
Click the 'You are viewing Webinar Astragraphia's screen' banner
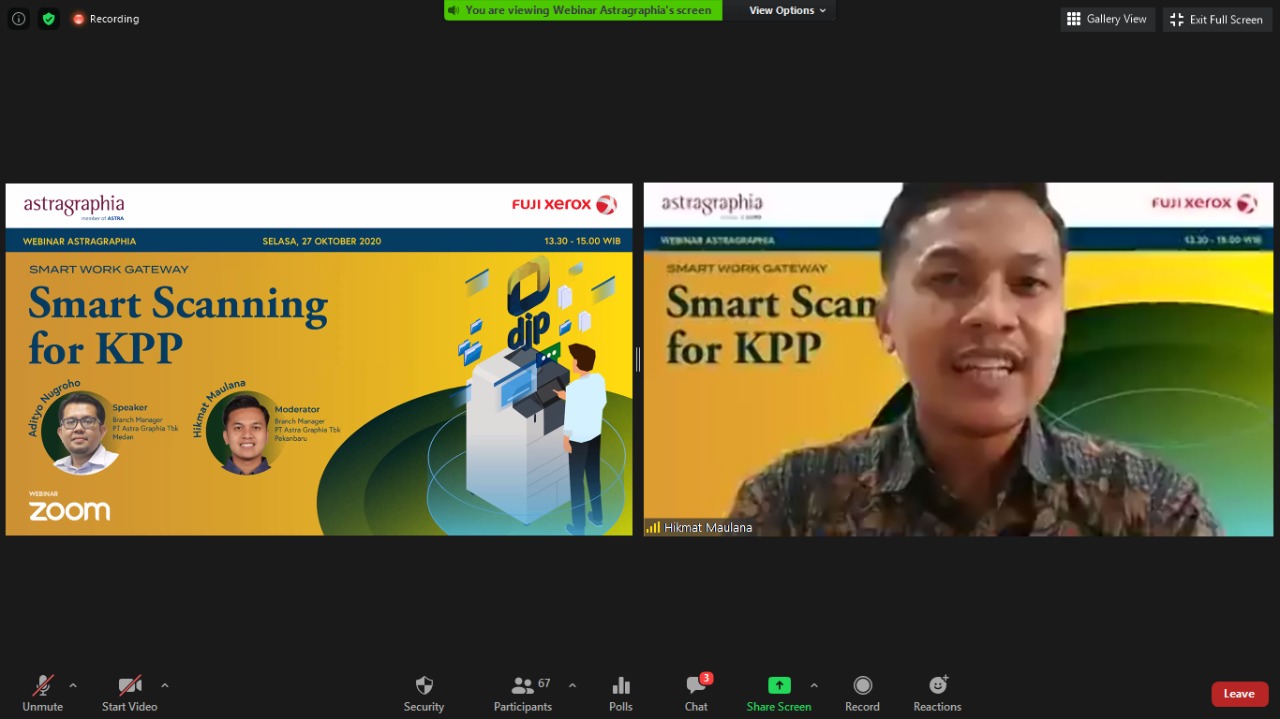[583, 10]
